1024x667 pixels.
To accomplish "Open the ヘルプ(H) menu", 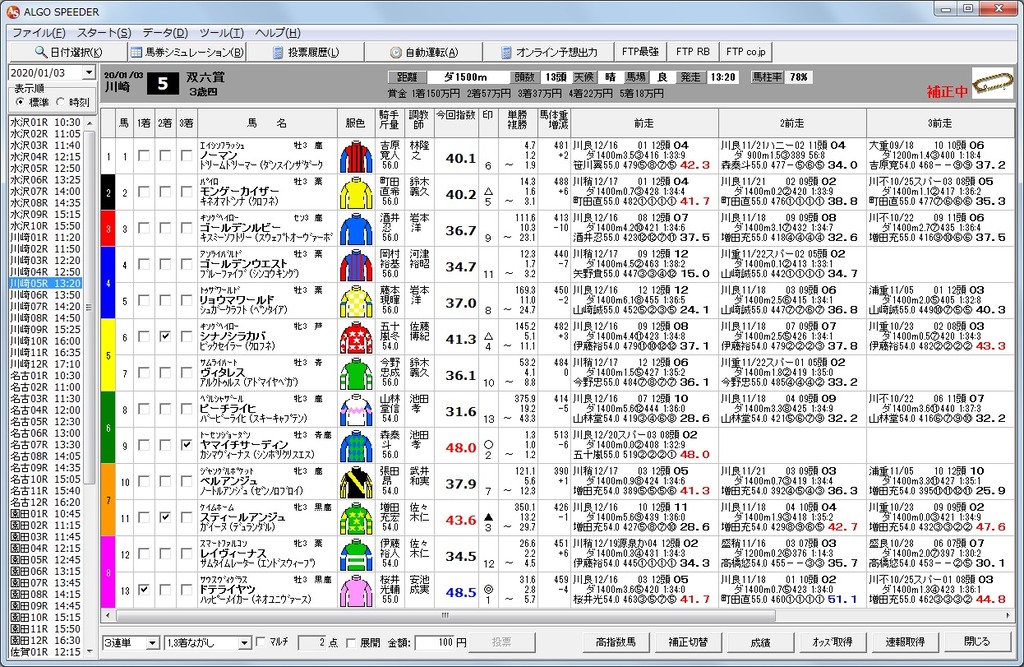I will click(x=278, y=33).
